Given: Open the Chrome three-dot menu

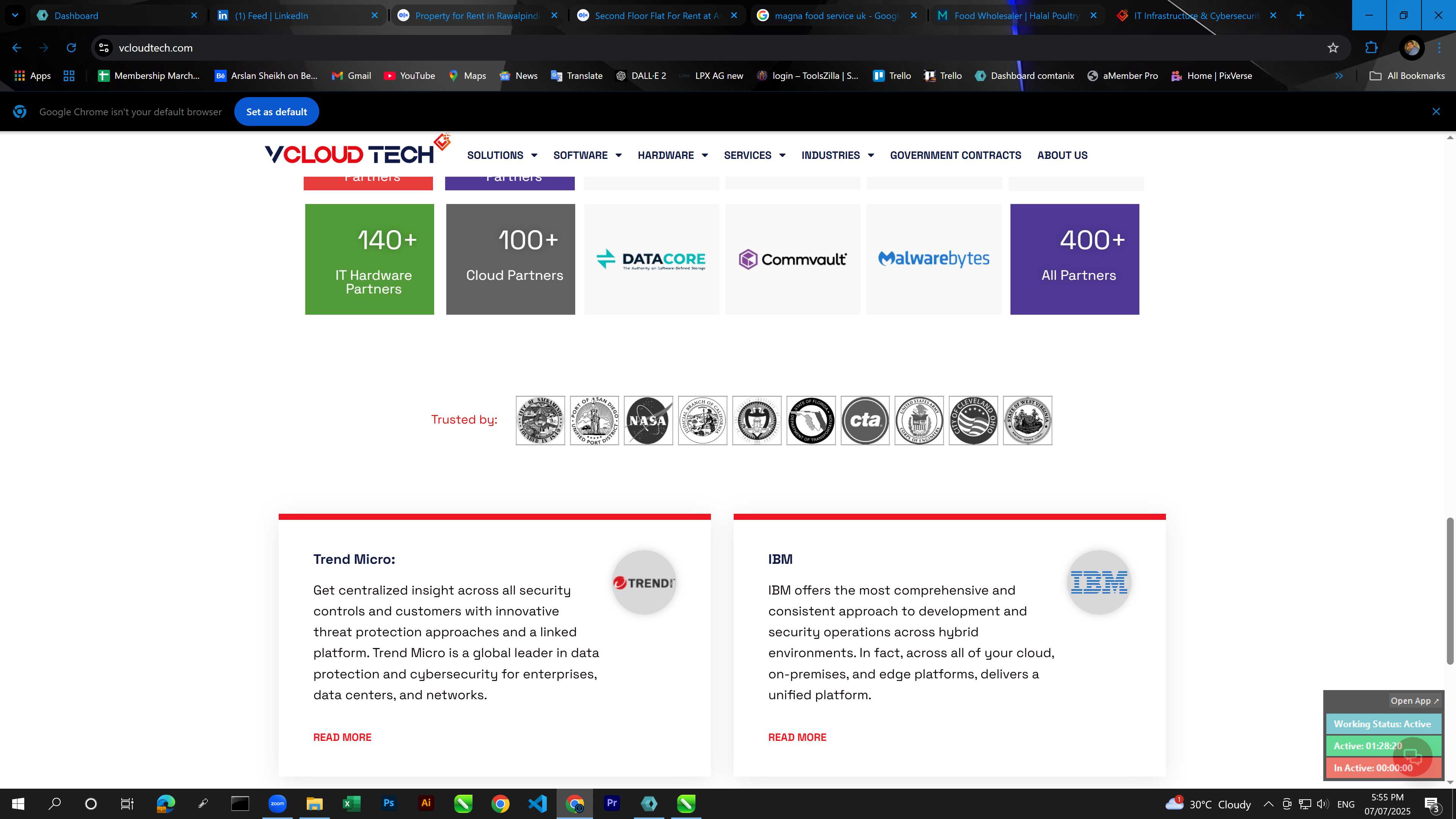Looking at the screenshot, I should 1440,48.
